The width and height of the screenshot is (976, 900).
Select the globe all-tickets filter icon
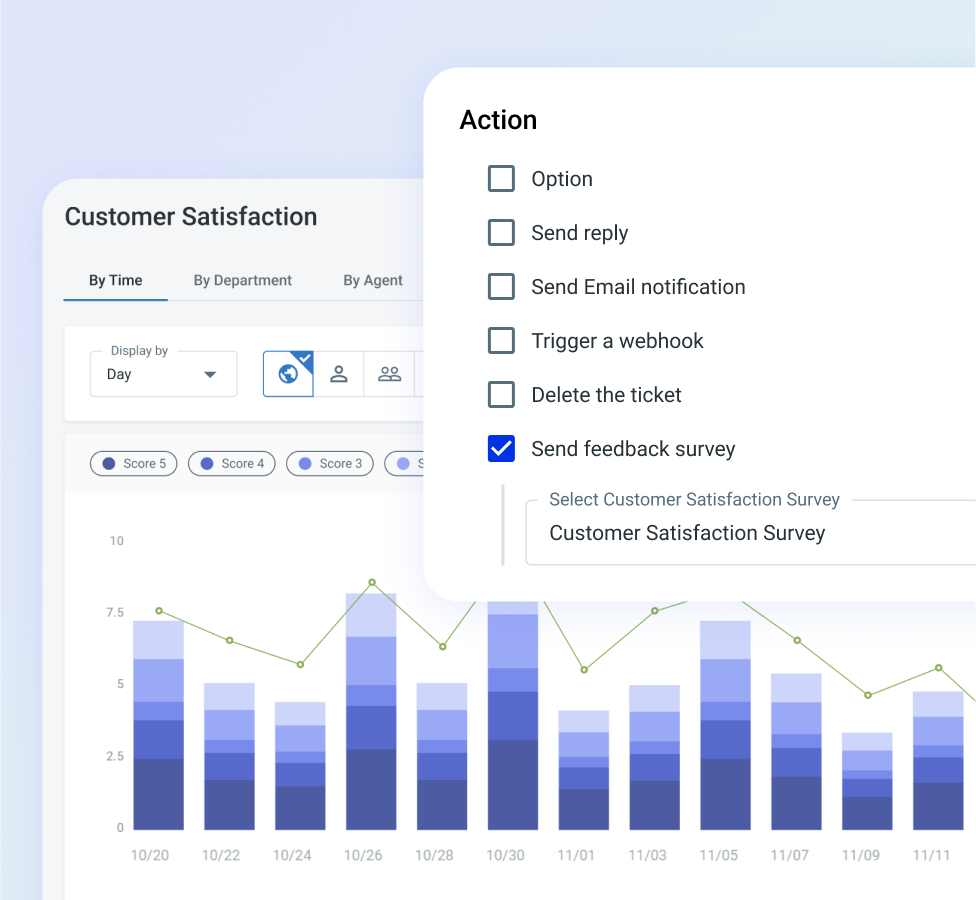[x=288, y=374]
